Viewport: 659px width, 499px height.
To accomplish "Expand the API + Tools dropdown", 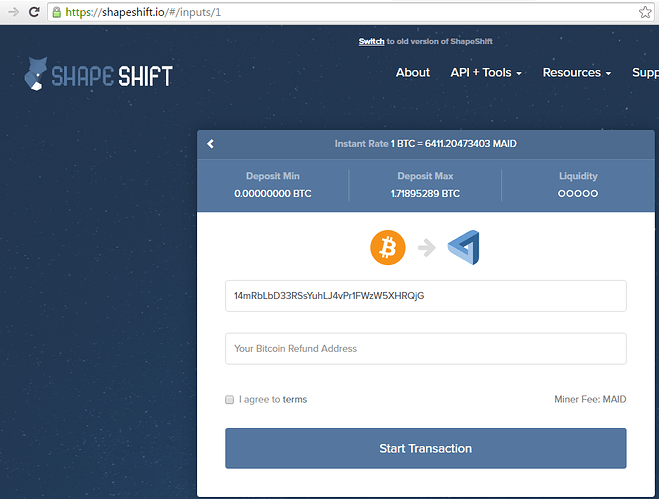I will pyautogui.click(x=486, y=73).
